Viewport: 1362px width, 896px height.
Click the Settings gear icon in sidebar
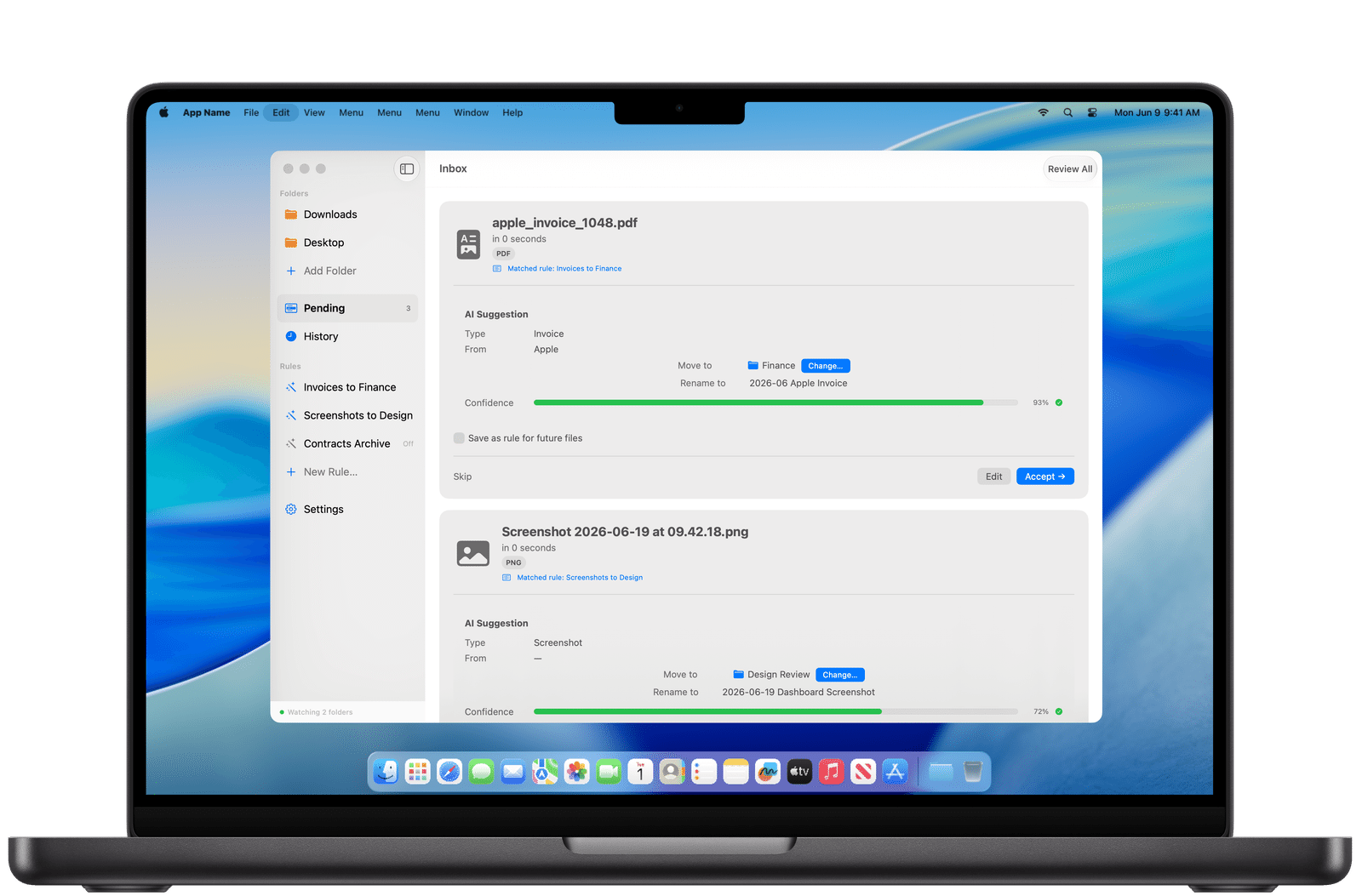click(291, 509)
